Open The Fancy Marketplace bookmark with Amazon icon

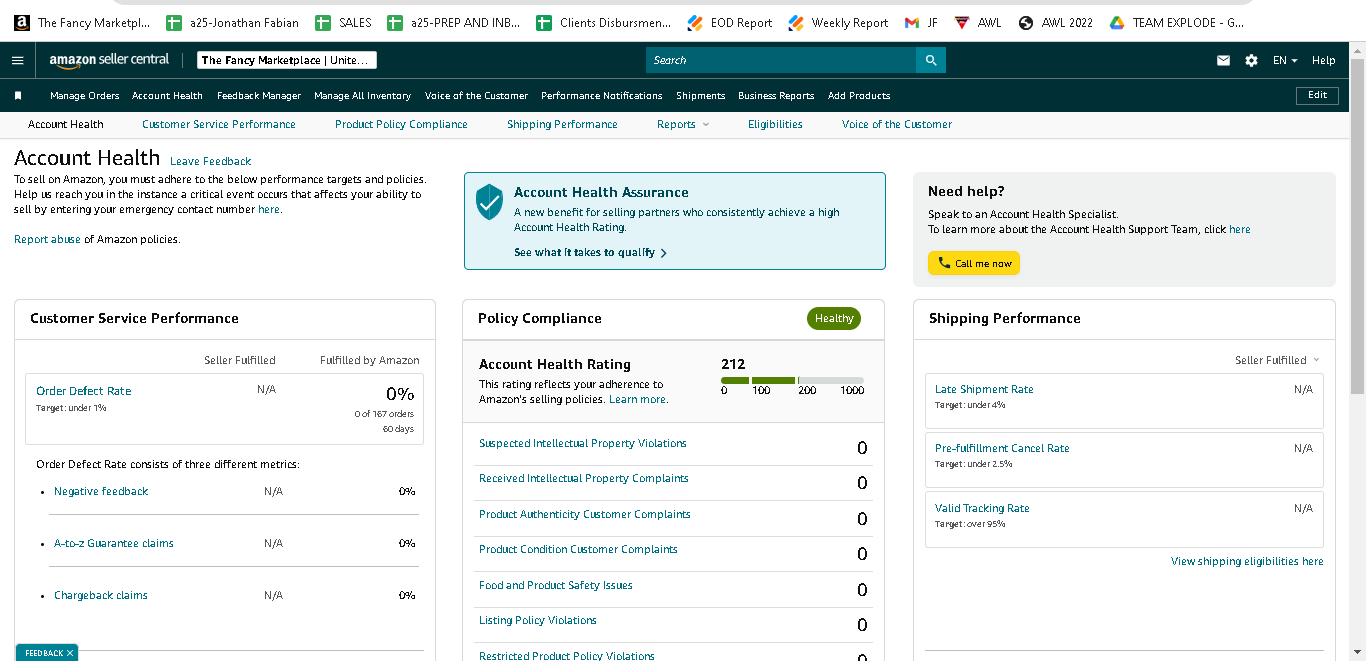[x=82, y=22]
